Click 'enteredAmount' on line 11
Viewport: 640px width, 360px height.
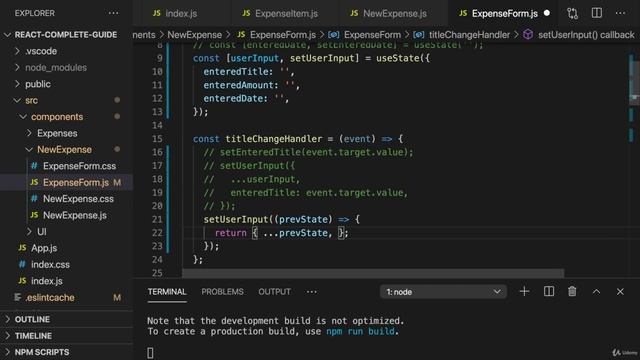pos(238,85)
